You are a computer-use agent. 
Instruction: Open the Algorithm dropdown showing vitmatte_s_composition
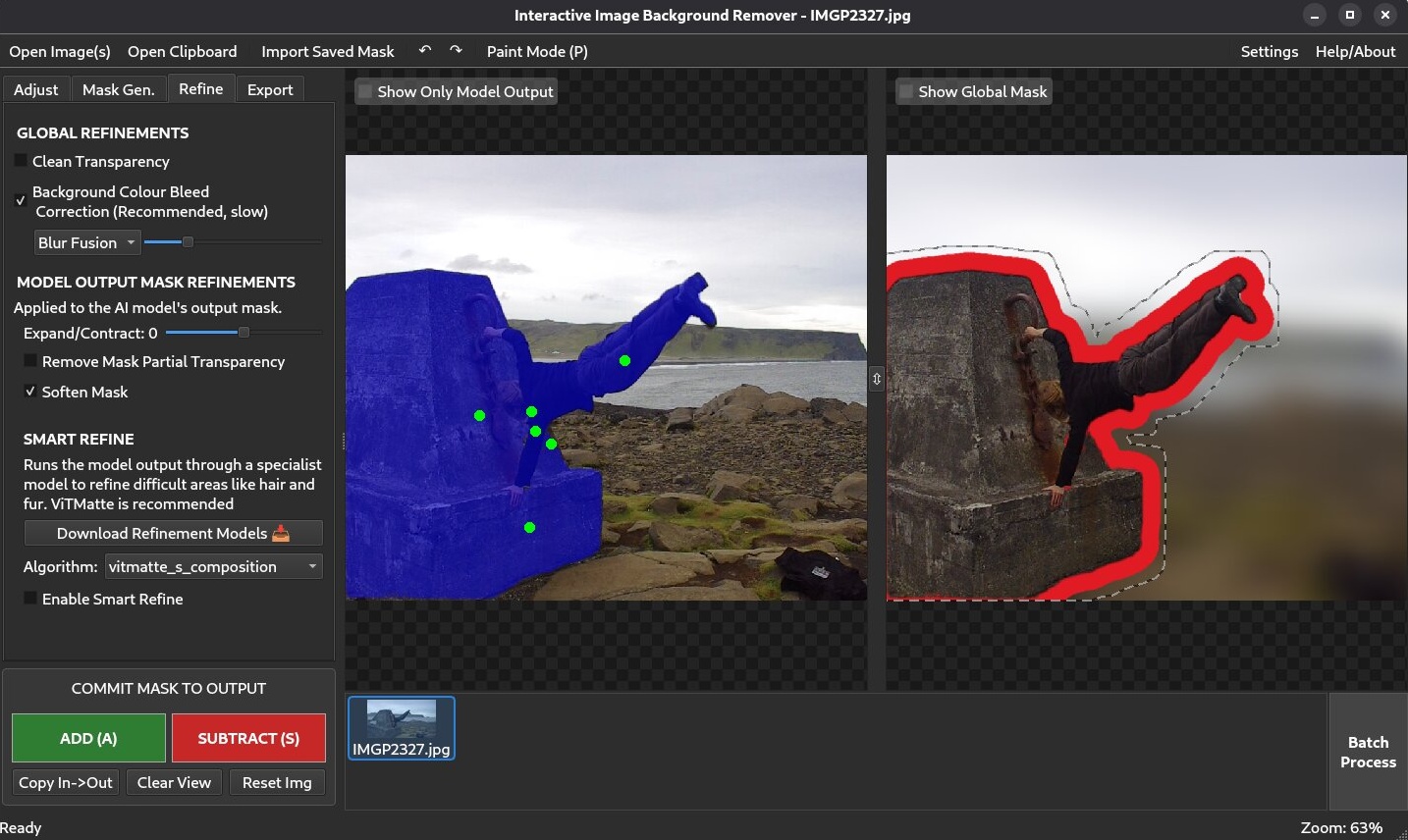pos(213,566)
